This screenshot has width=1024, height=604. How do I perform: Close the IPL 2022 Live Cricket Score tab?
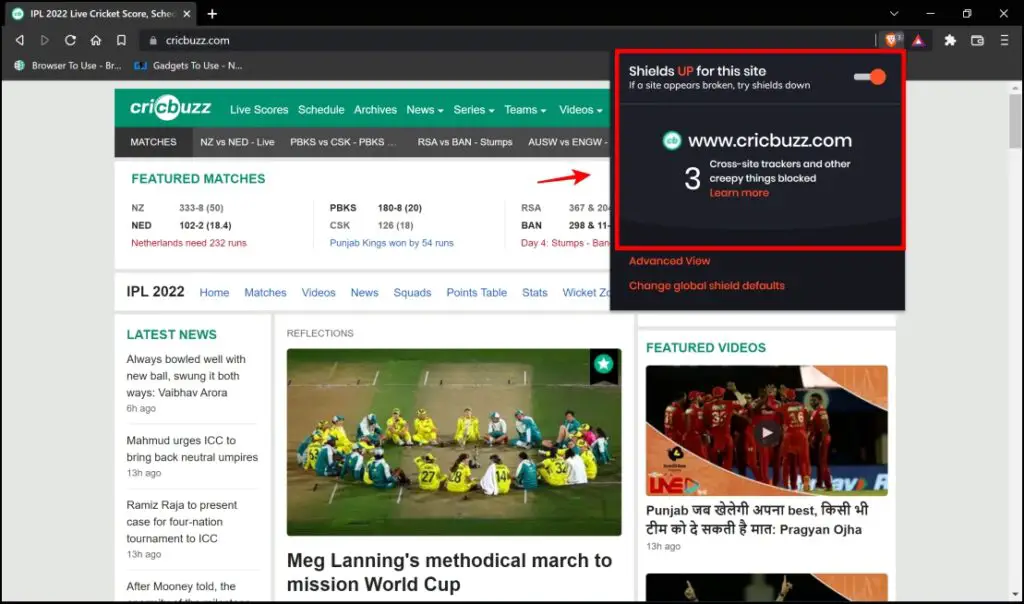[x=187, y=14]
